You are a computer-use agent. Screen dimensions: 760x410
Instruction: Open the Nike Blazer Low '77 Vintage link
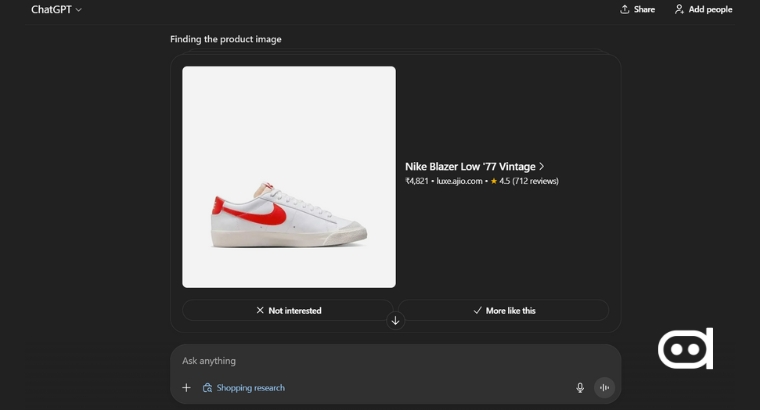[470, 167]
